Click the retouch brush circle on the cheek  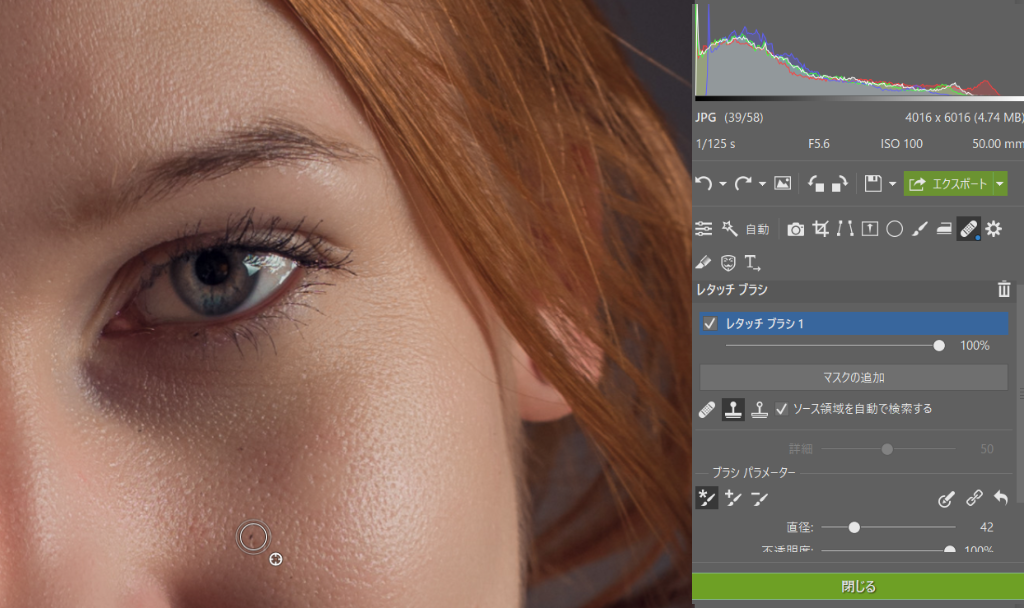coord(253,537)
